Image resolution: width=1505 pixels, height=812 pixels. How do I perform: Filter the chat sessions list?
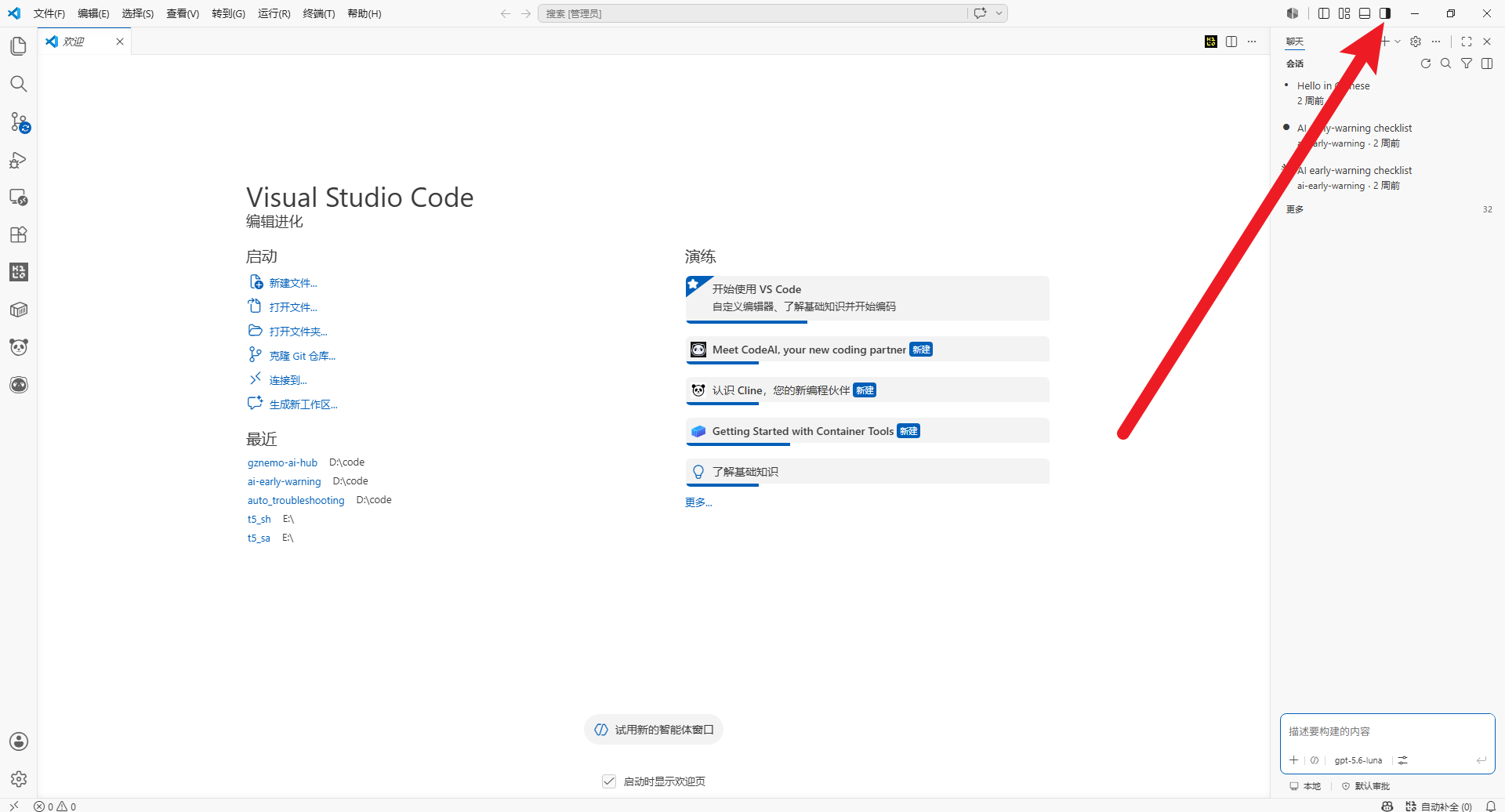click(x=1467, y=63)
